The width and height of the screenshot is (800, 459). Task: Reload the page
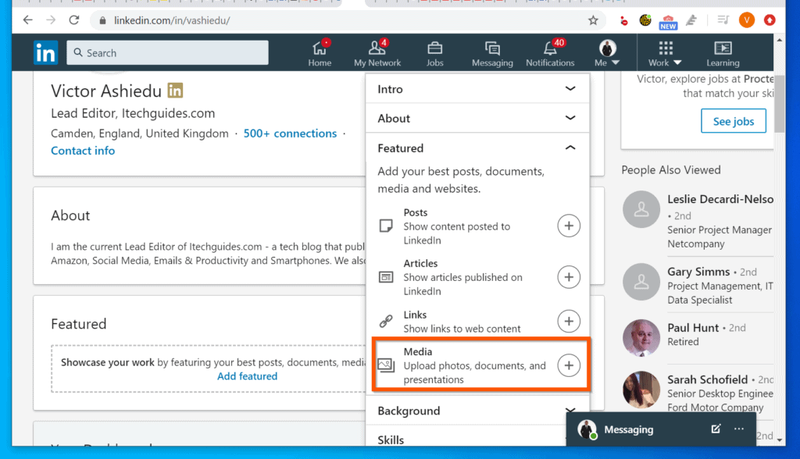tap(74, 20)
